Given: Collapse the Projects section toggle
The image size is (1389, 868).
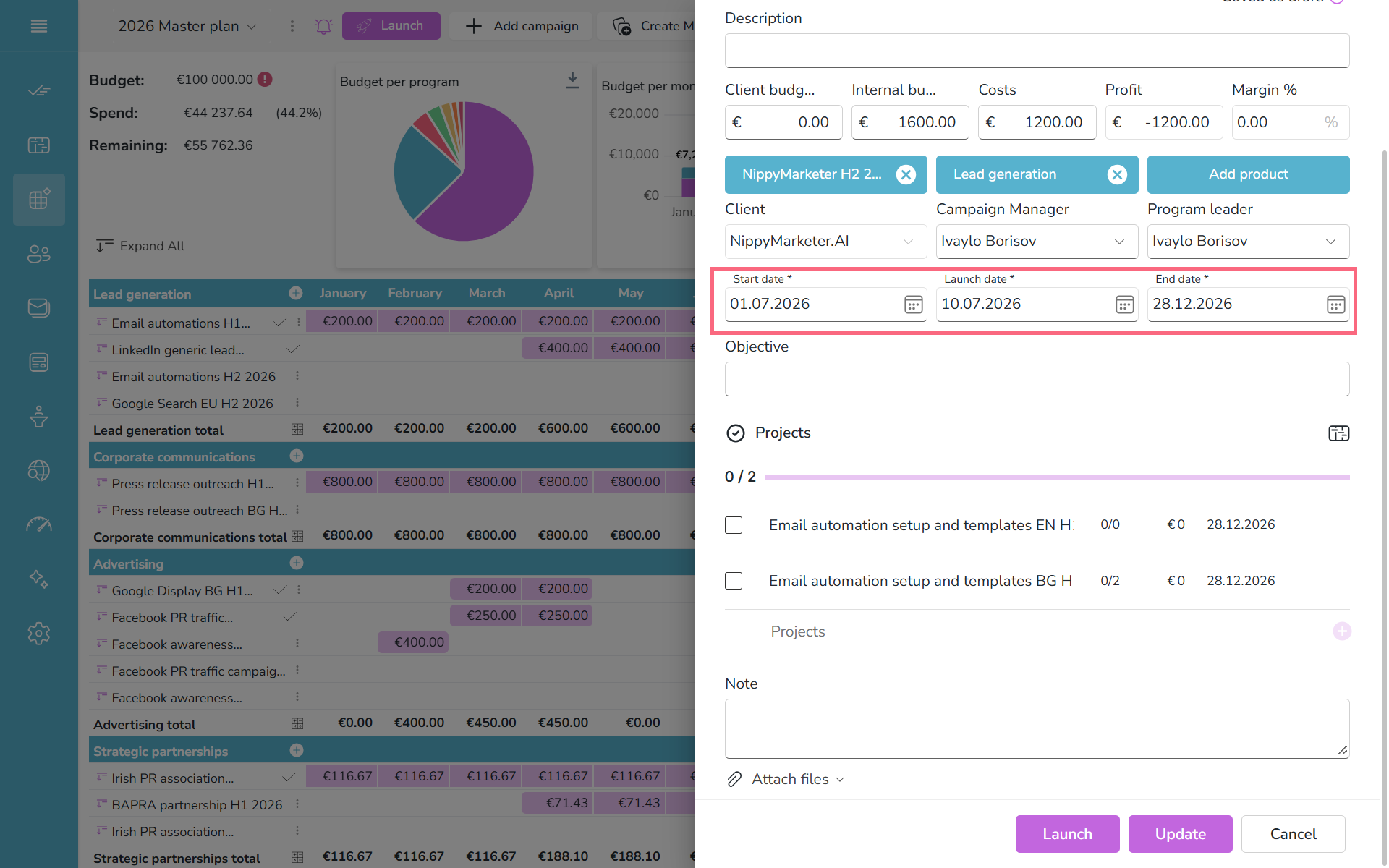Looking at the screenshot, I should [x=735, y=433].
